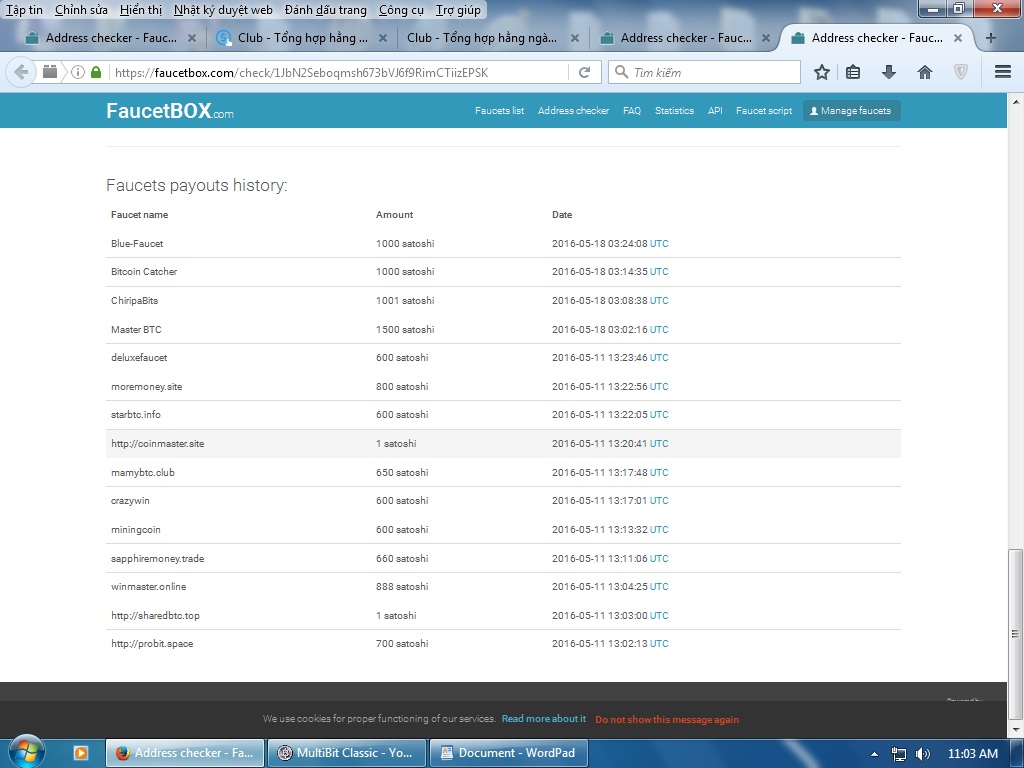Switch to MultiBit Classic taskbar window
The image size is (1024, 768).
347,753
